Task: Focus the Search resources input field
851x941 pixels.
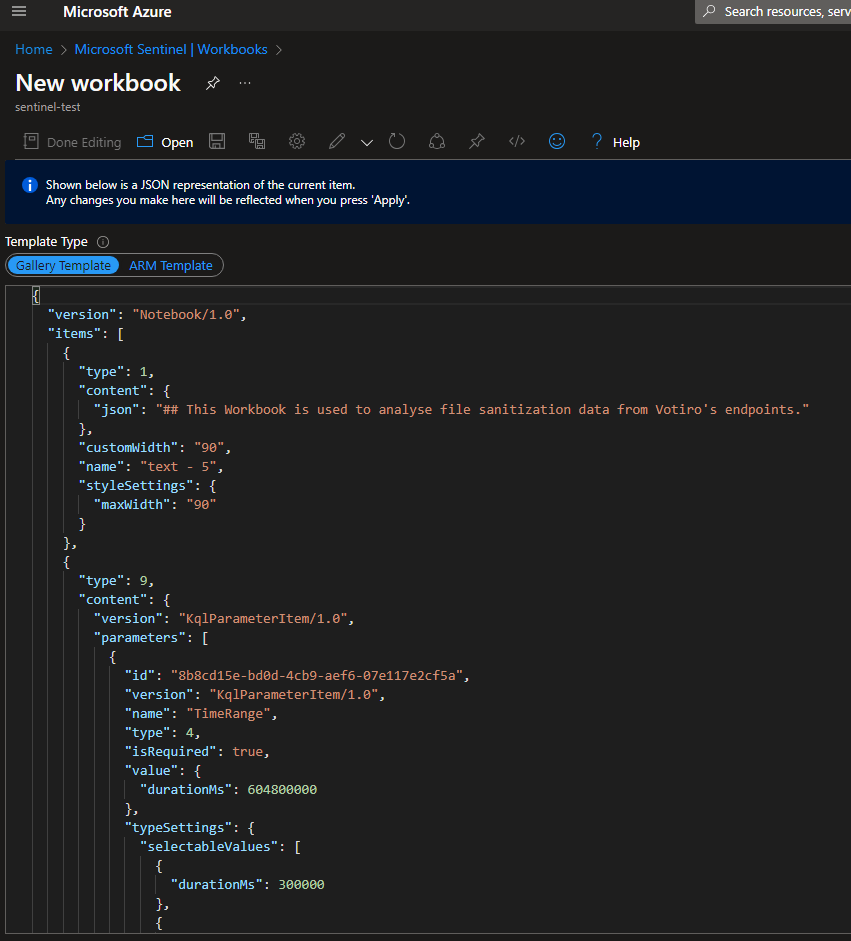Action: pos(773,11)
